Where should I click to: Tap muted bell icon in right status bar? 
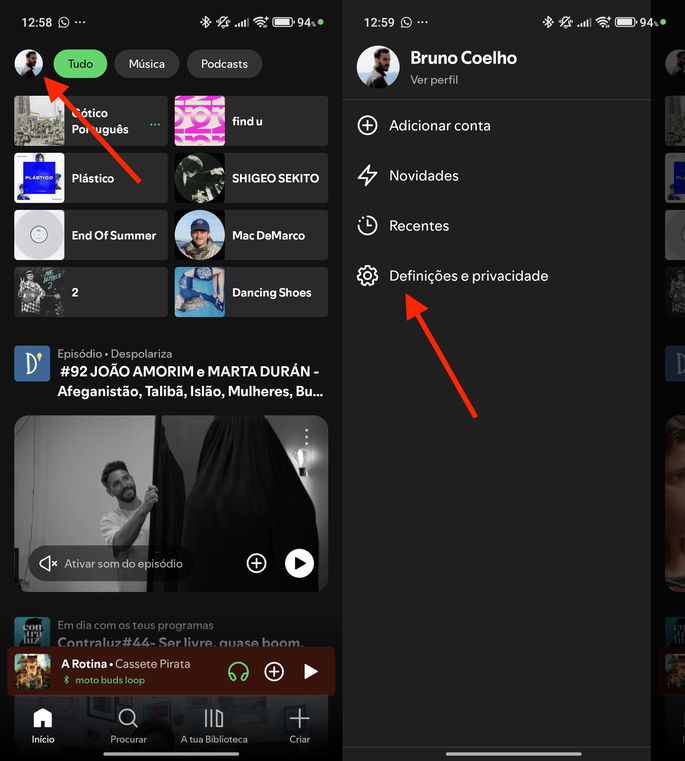pos(565,22)
